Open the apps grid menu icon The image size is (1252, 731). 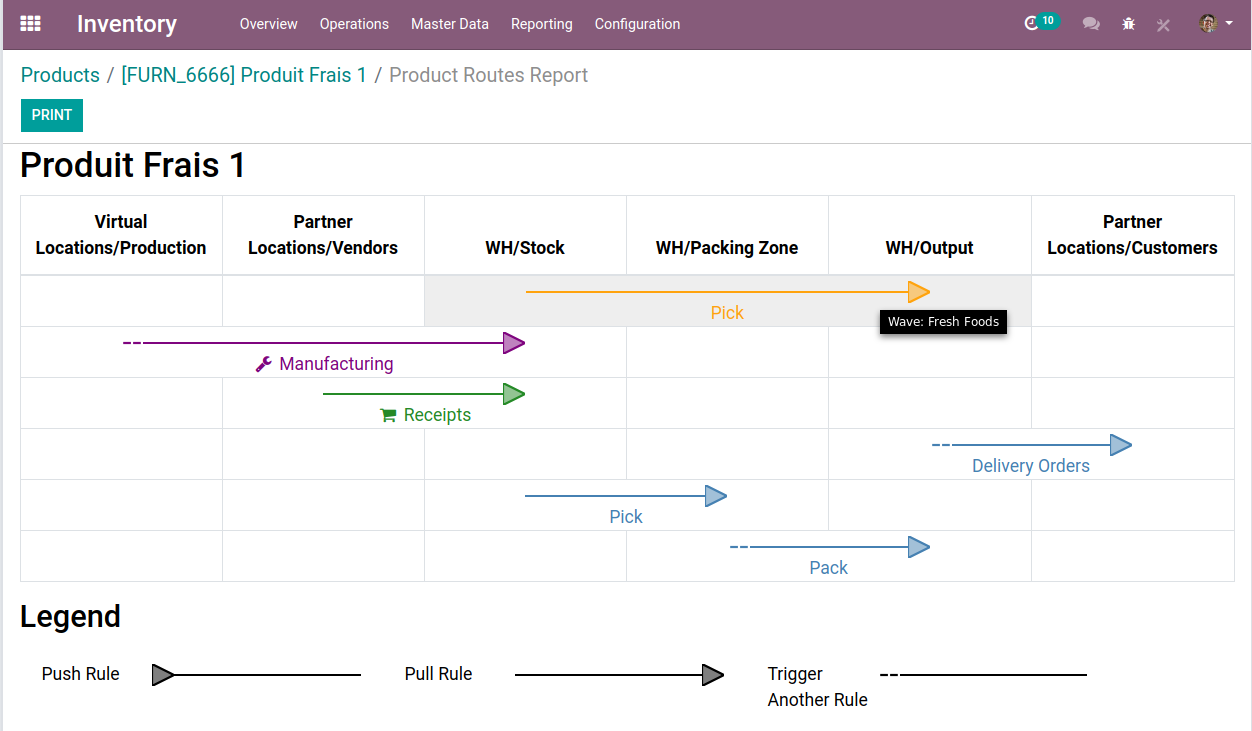click(x=30, y=23)
